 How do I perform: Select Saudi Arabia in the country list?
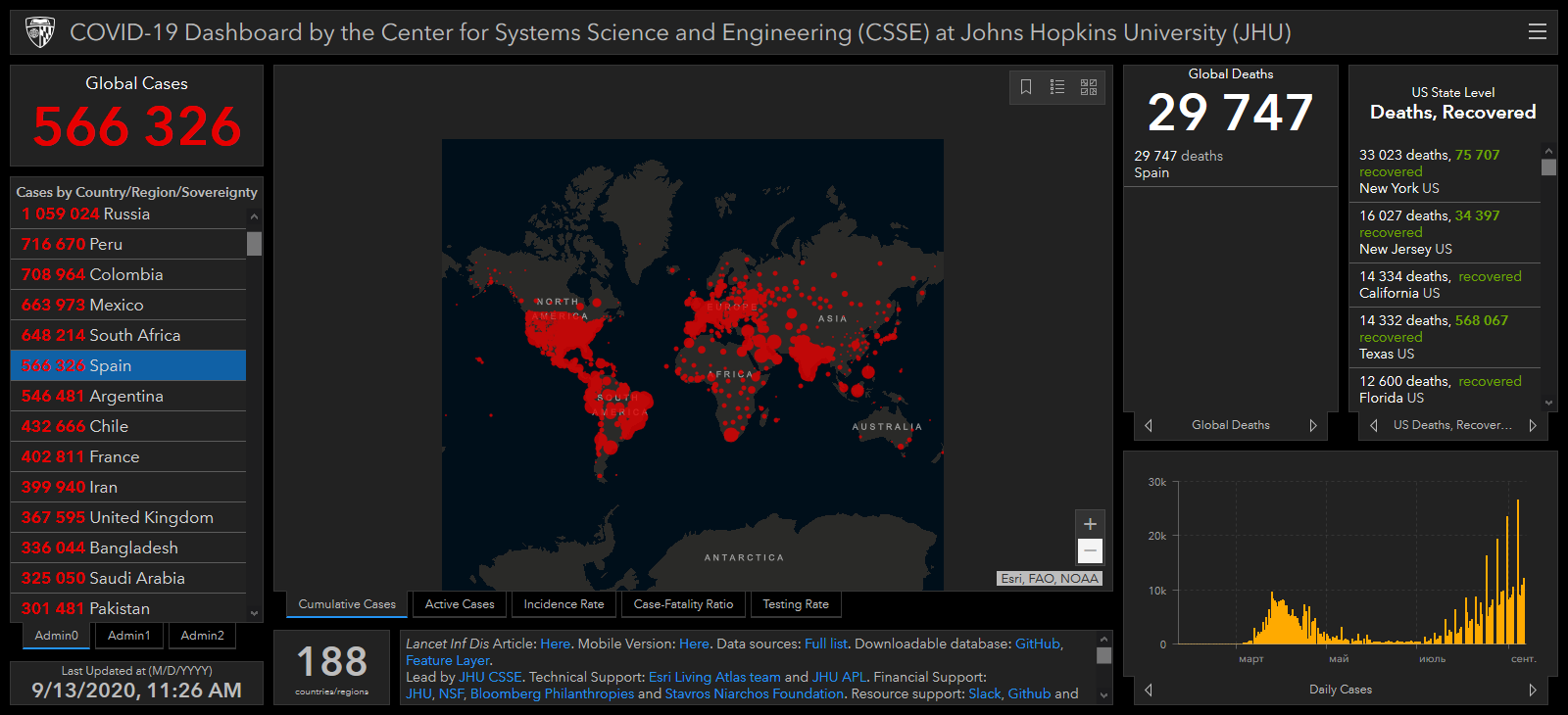tap(128, 578)
